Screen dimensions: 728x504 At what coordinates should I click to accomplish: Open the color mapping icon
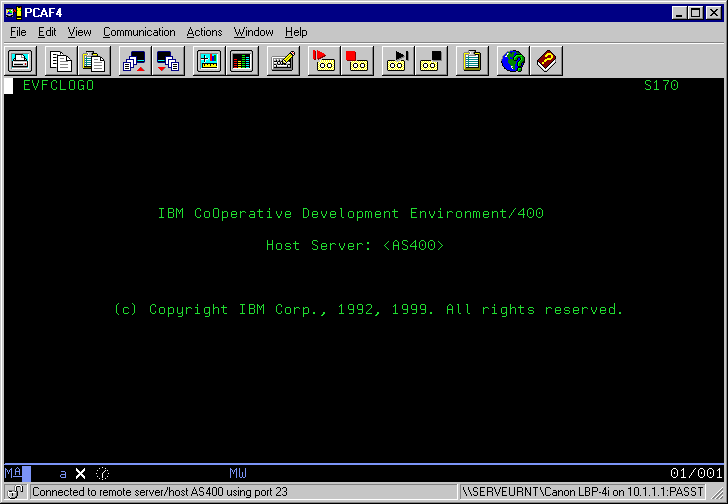click(x=241, y=61)
